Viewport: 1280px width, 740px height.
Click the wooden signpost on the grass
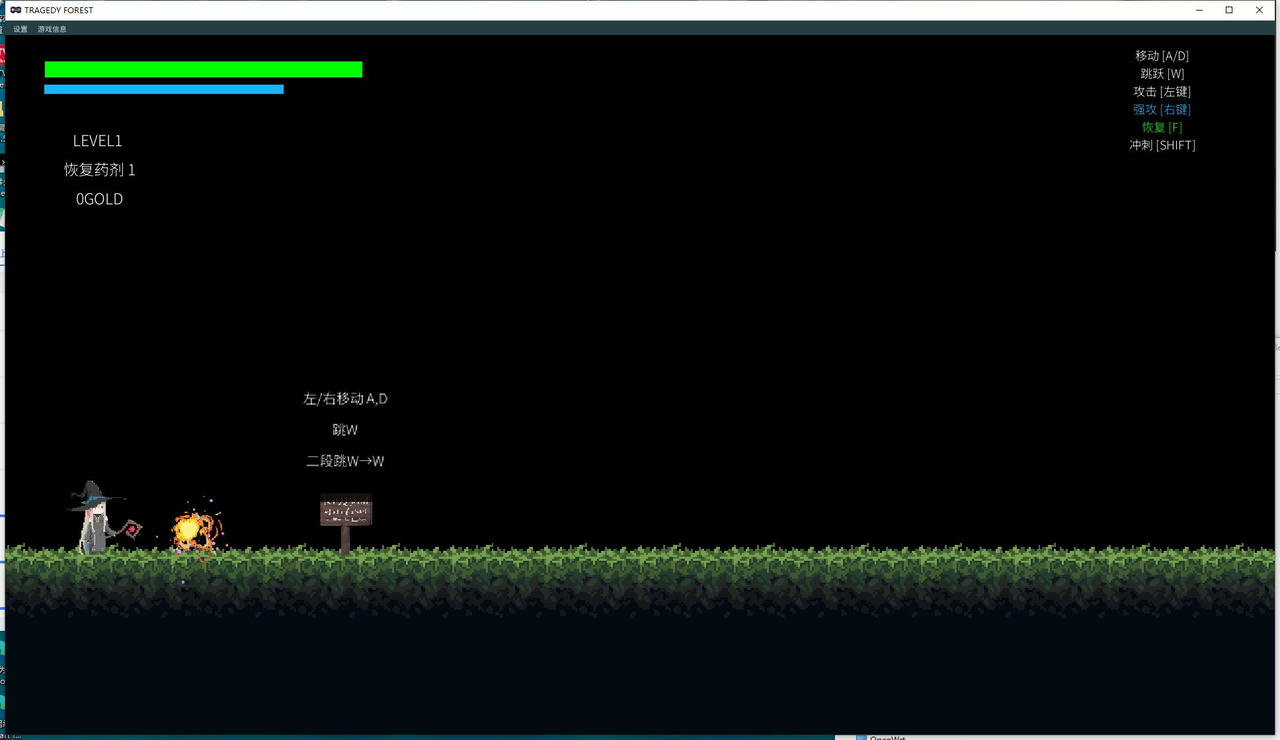coord(346,514)
